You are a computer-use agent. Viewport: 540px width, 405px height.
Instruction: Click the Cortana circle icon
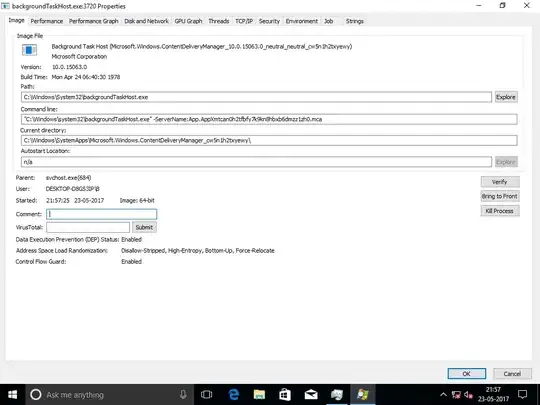click(x=36, y=395)
